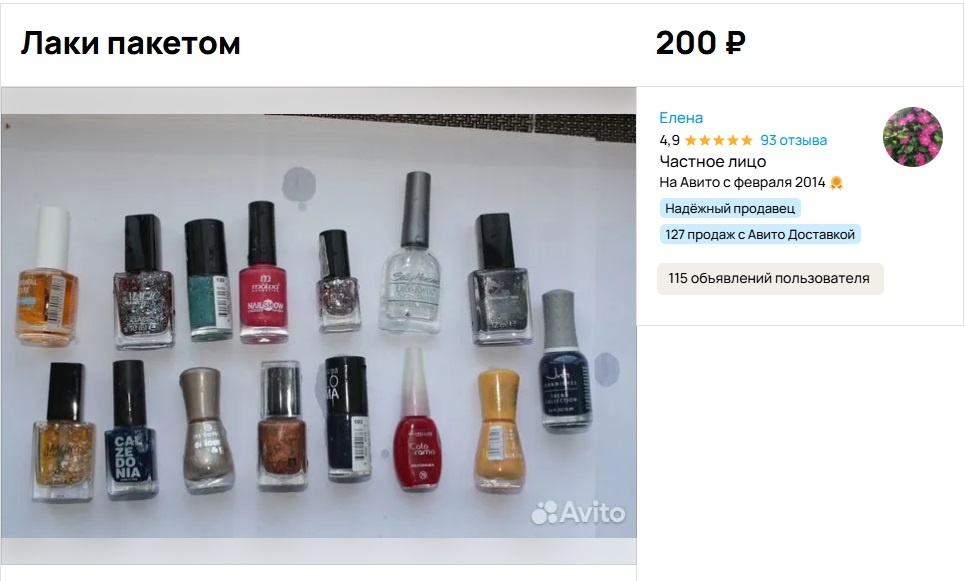Click the Calzedonia dark blue polish bottle
Screen dimensions: 965x581
[x=131, y=429]
